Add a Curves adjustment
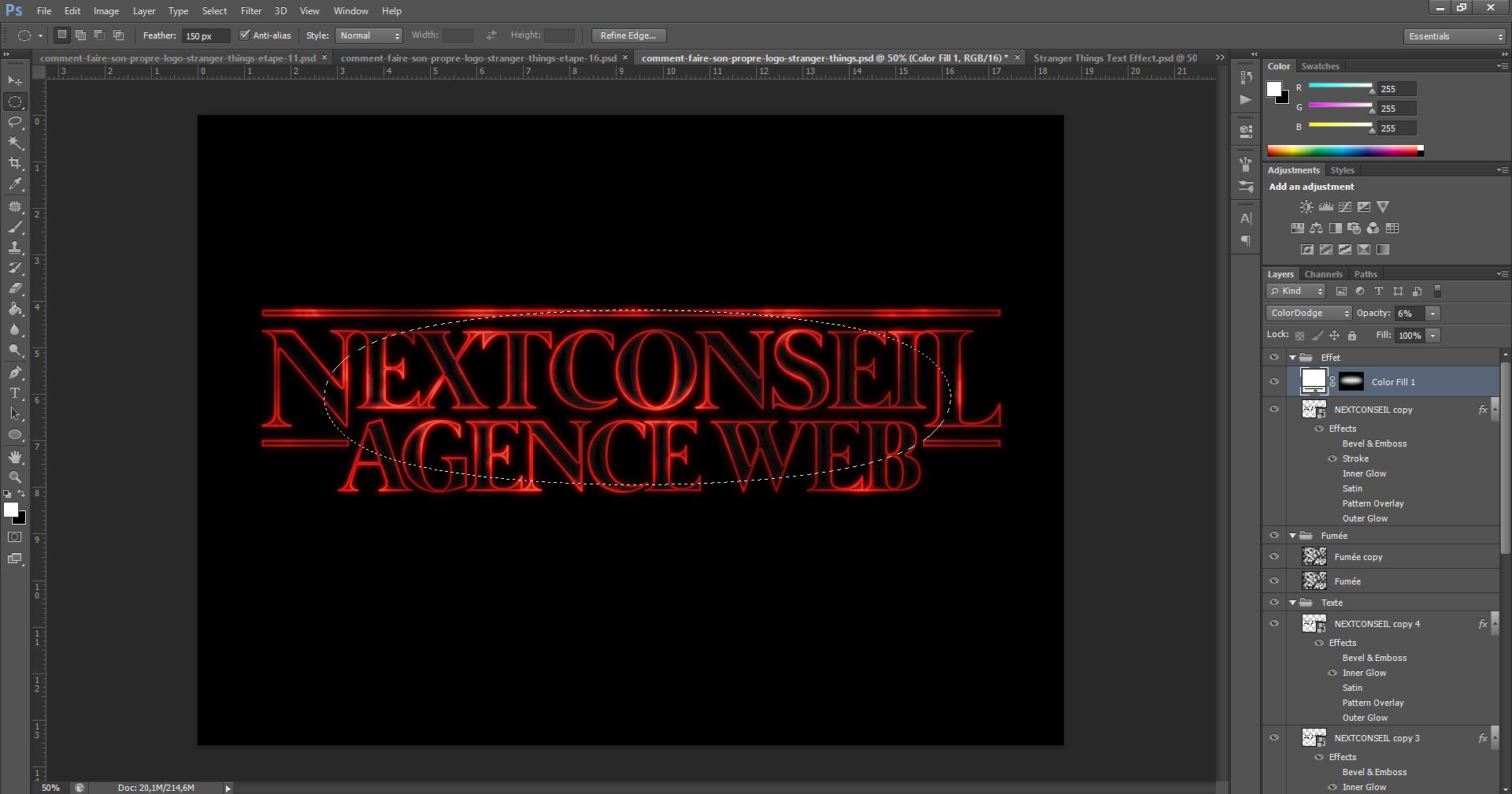The height and width of the screenshot is (794, 1512). [1345, 207]
